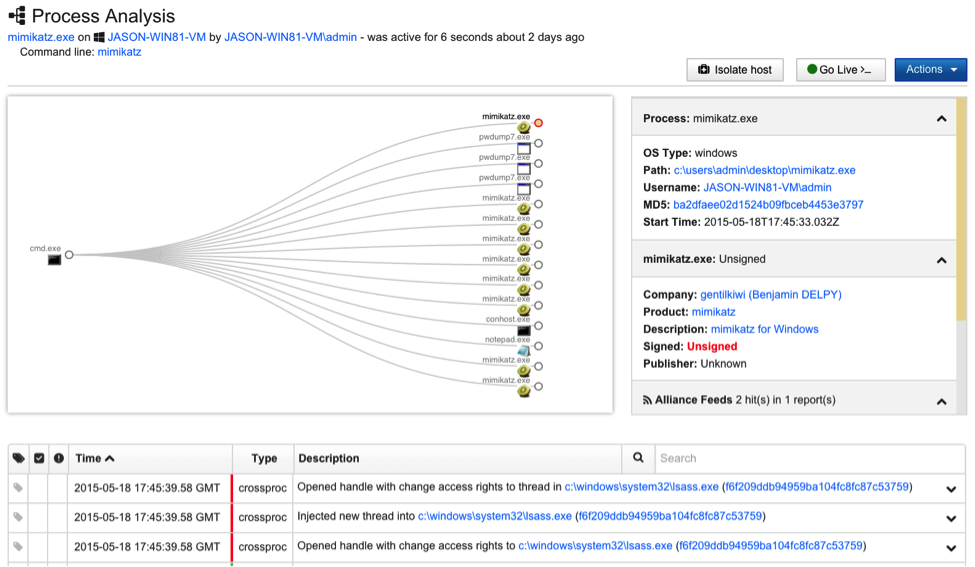Collapse the Alliance Feeds section
975x567 pixels.
pyautogui.click(x=941, y=401)
